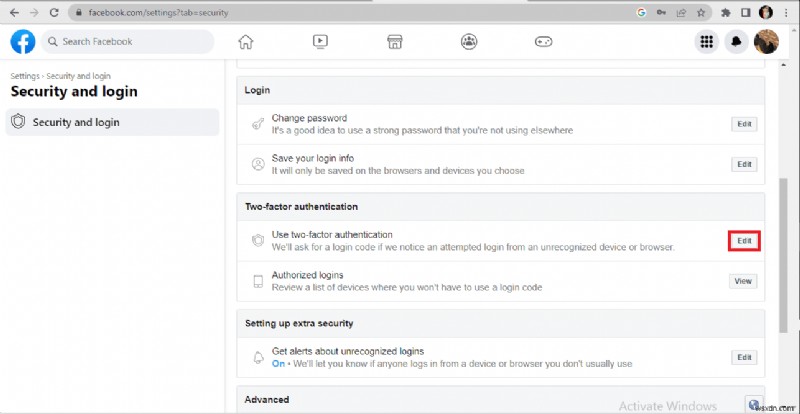
Task: Click the Authorized logins phone icon
Action: click(x=259, y=281)
